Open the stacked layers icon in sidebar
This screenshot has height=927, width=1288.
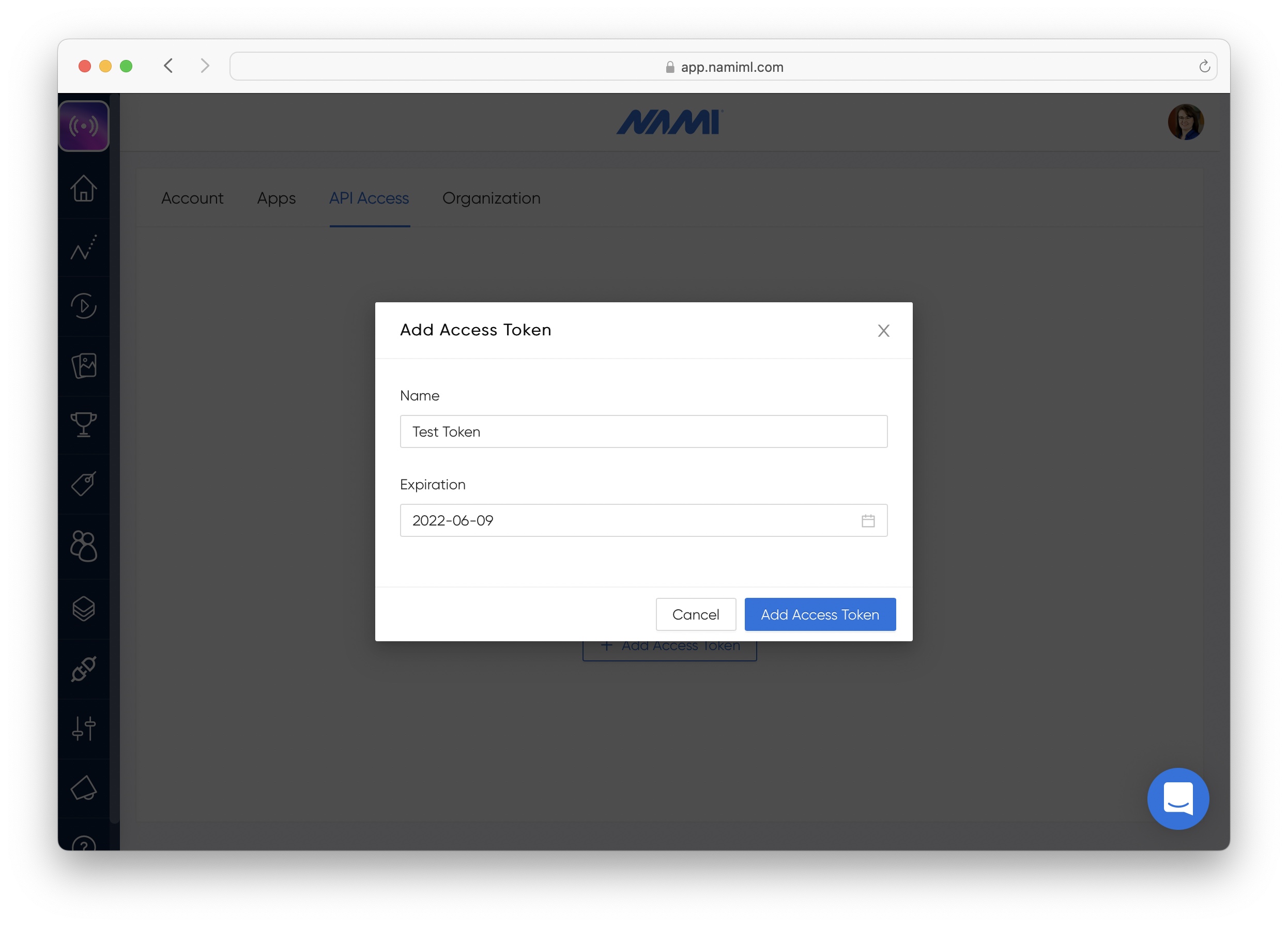(x=84, y=609)
